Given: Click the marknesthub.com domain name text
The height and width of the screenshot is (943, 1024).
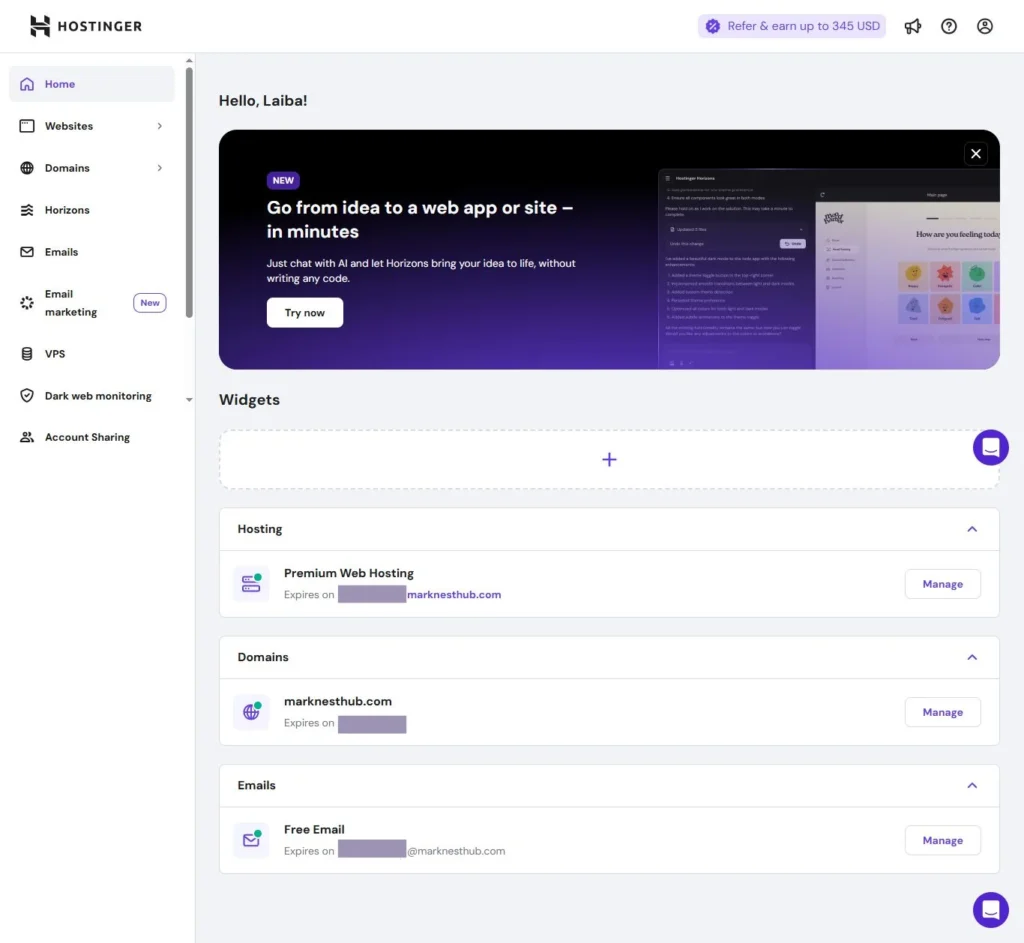Looking at the screenshot, I should tap(338, 701).
